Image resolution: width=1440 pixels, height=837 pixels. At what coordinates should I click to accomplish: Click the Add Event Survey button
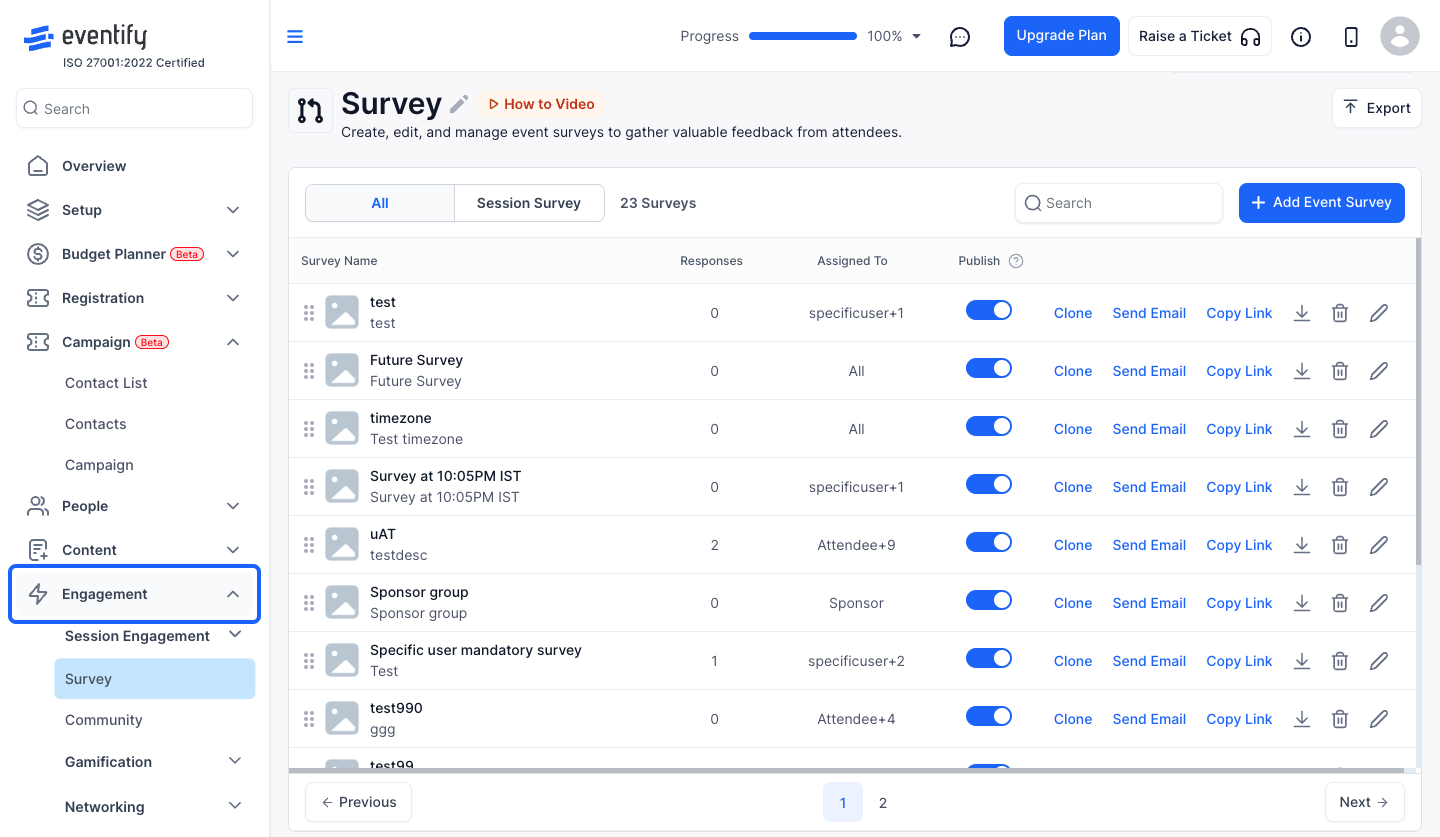pos(1322,203)
